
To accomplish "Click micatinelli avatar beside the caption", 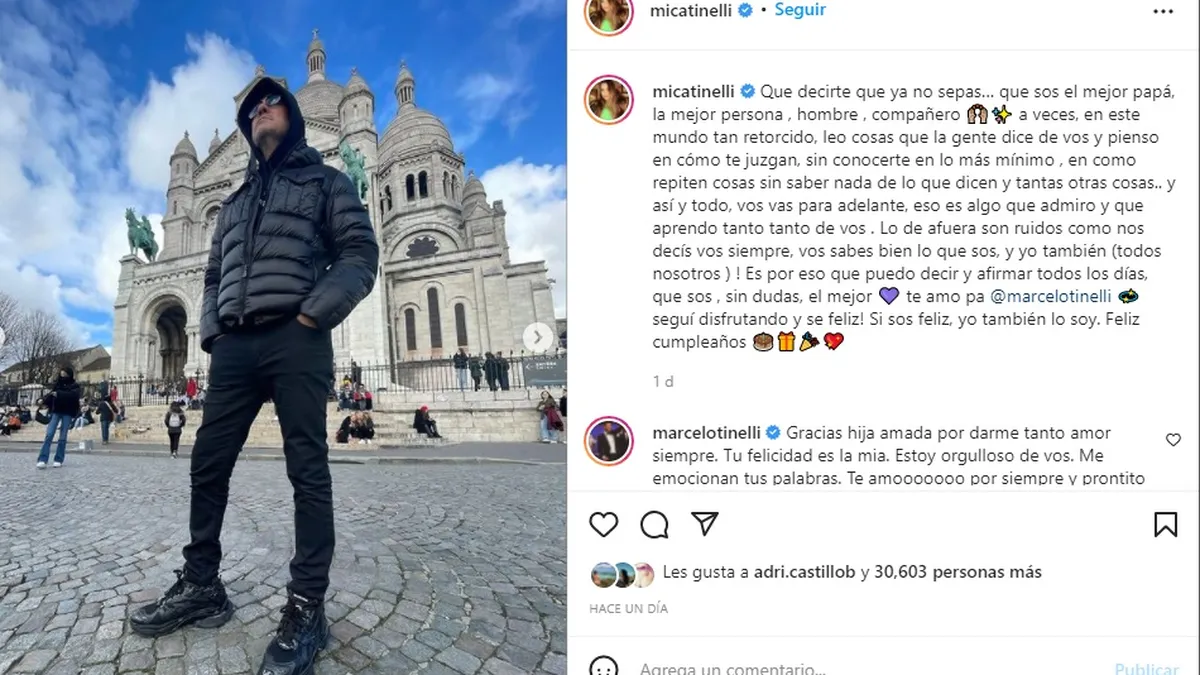I will point(608,99).
